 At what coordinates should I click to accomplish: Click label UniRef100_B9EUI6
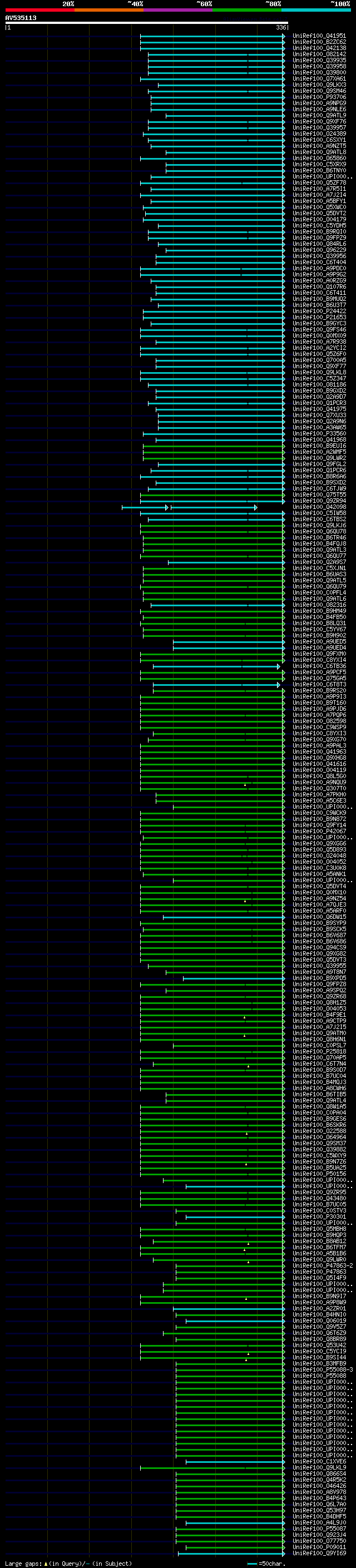319,446
